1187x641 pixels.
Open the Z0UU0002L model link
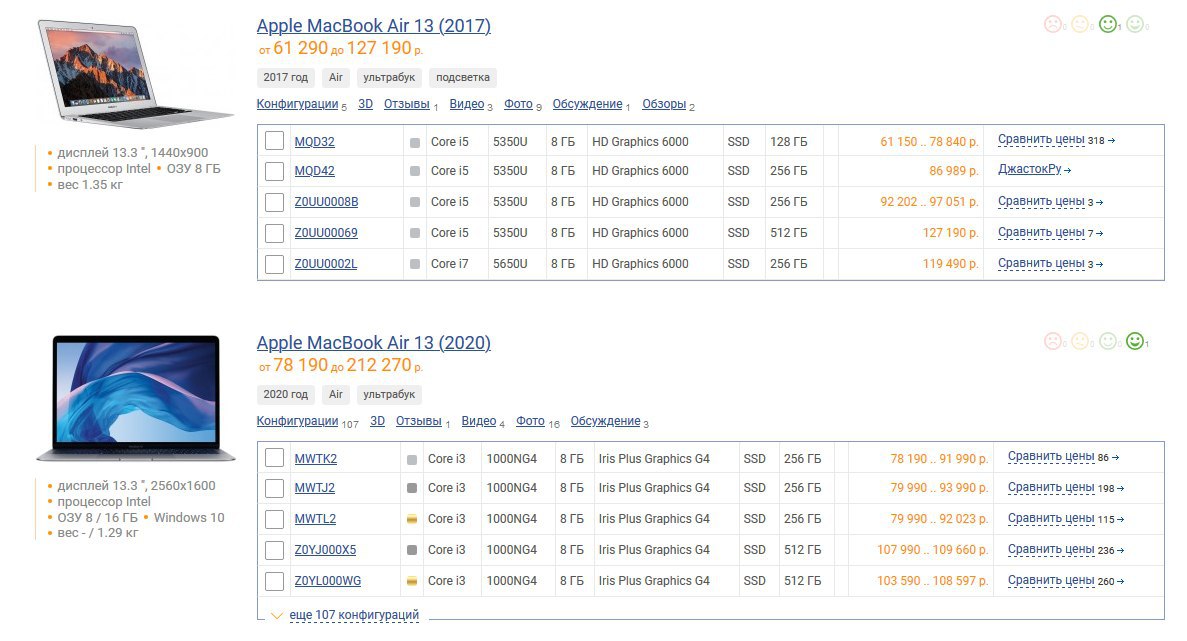[326, 264]
